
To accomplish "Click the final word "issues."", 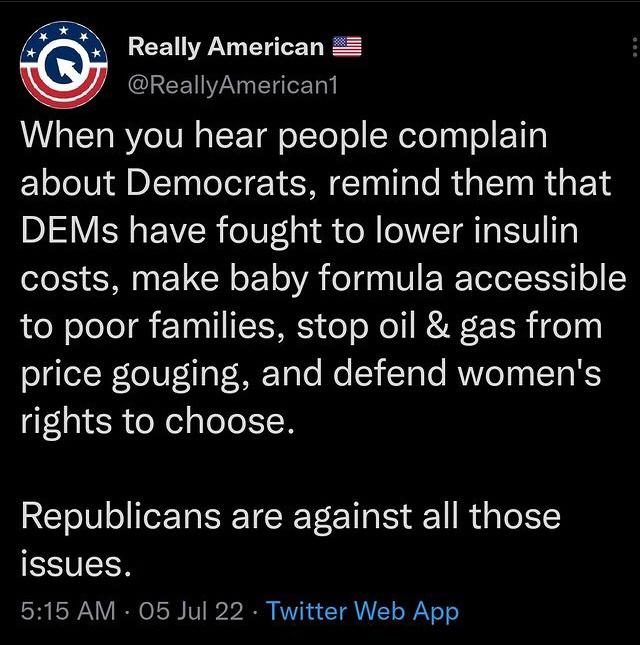I will pyautogui.click(x=76, y=562).
